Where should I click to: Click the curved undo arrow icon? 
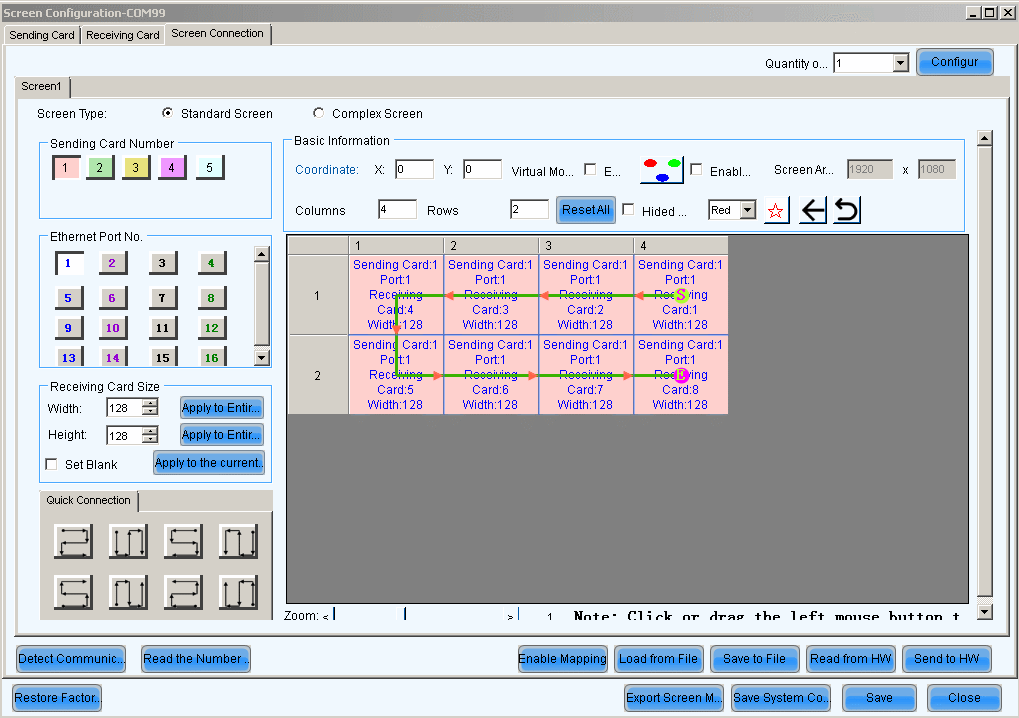(x=847, y=211)
